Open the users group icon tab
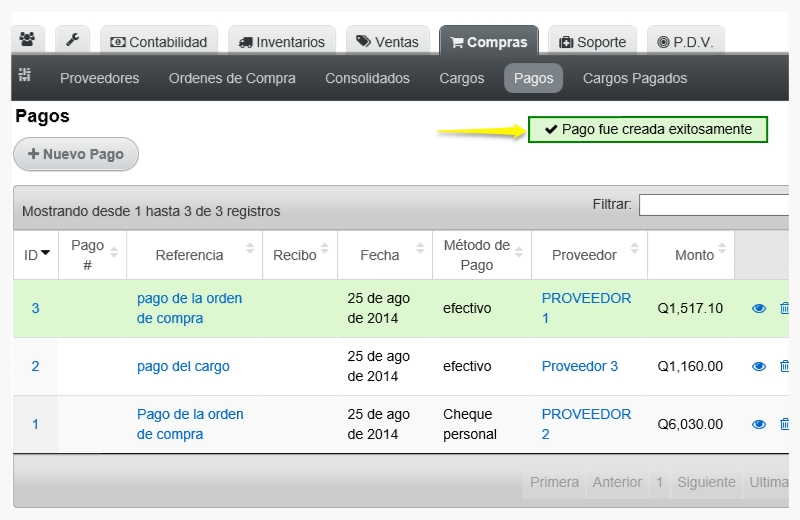800x520 pixels. (28, 39)
